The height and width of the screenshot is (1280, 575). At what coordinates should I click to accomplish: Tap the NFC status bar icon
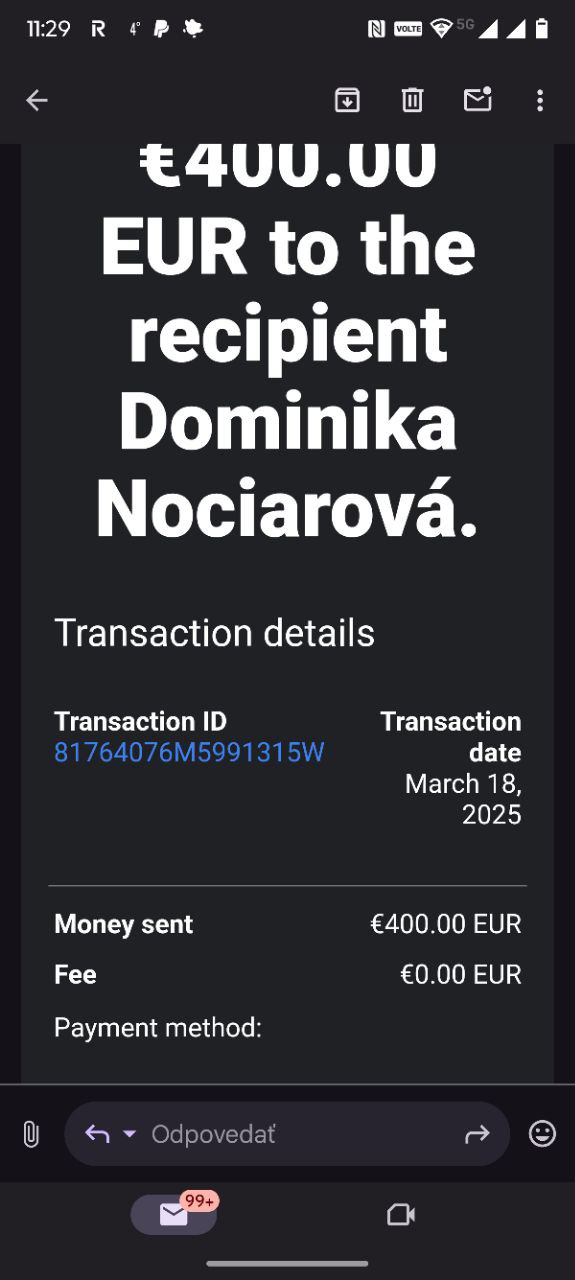tap(377, 29)
